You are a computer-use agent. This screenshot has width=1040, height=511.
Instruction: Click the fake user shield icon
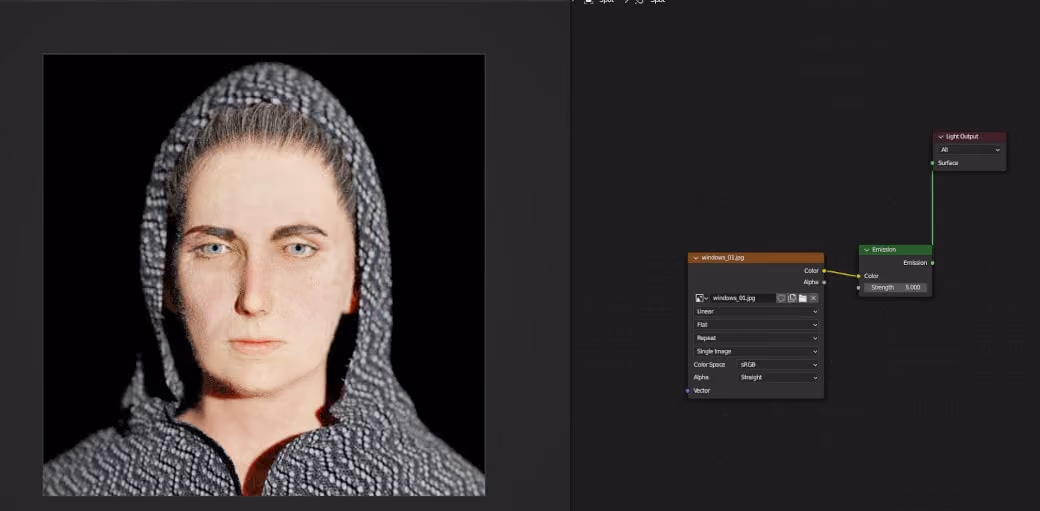pos(781,298)
